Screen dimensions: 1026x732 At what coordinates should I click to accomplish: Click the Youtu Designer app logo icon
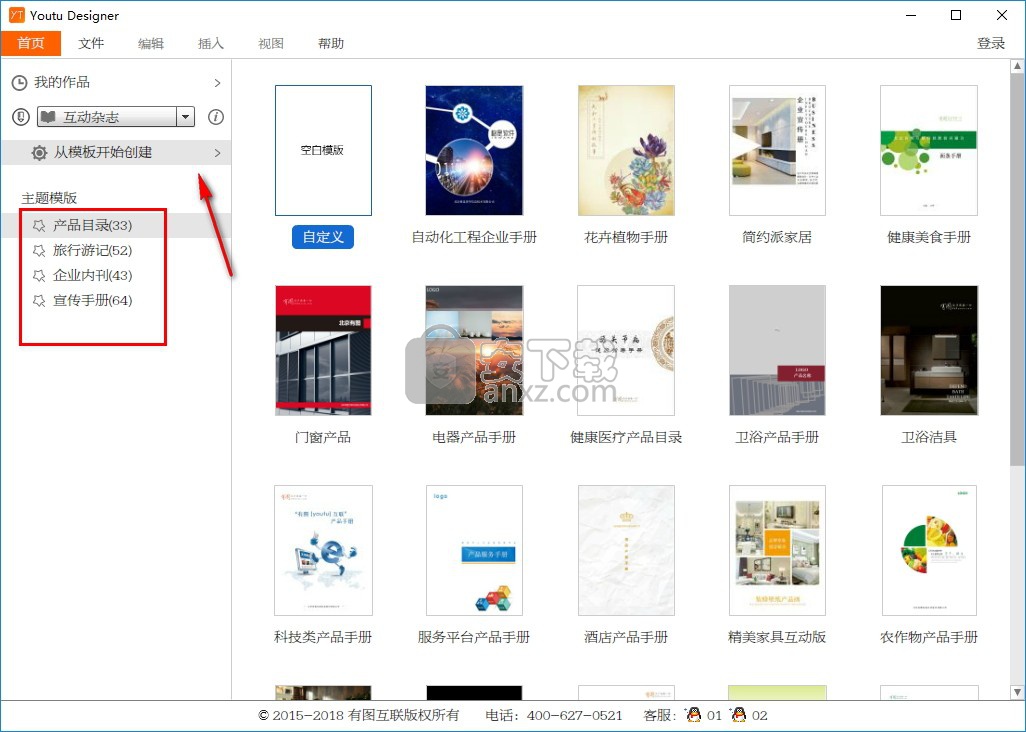pyautogui.click(x=16, y=15)
